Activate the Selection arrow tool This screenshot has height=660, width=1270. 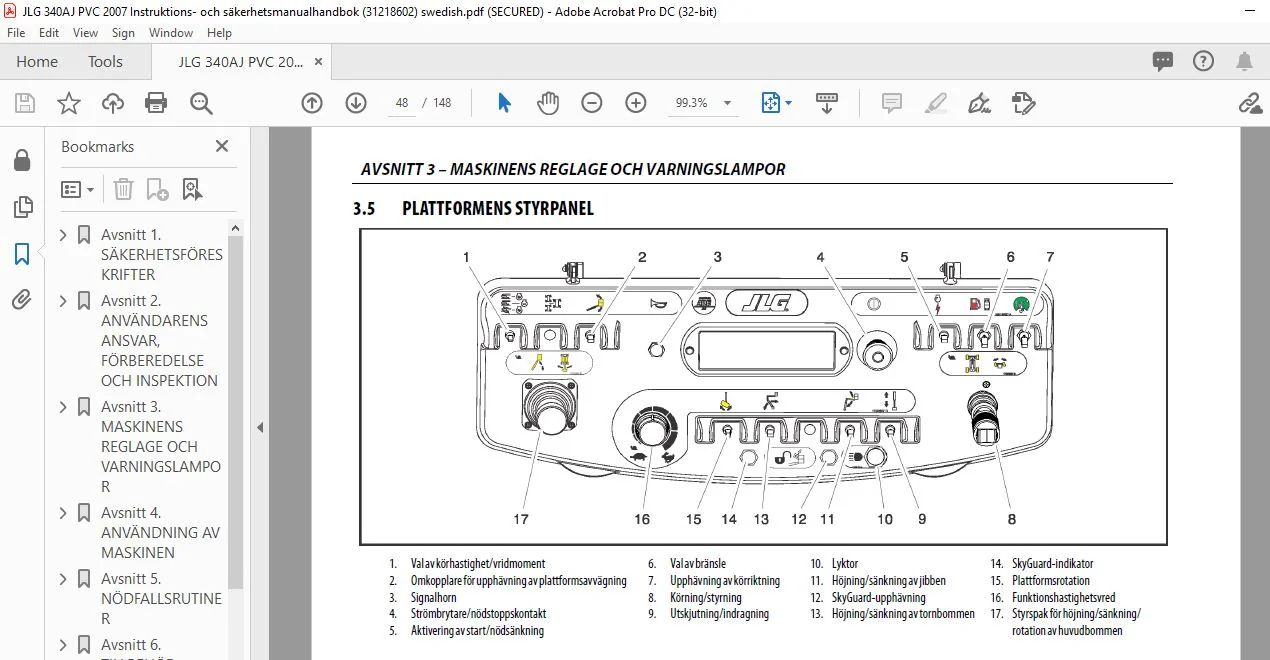click(504, 103)
